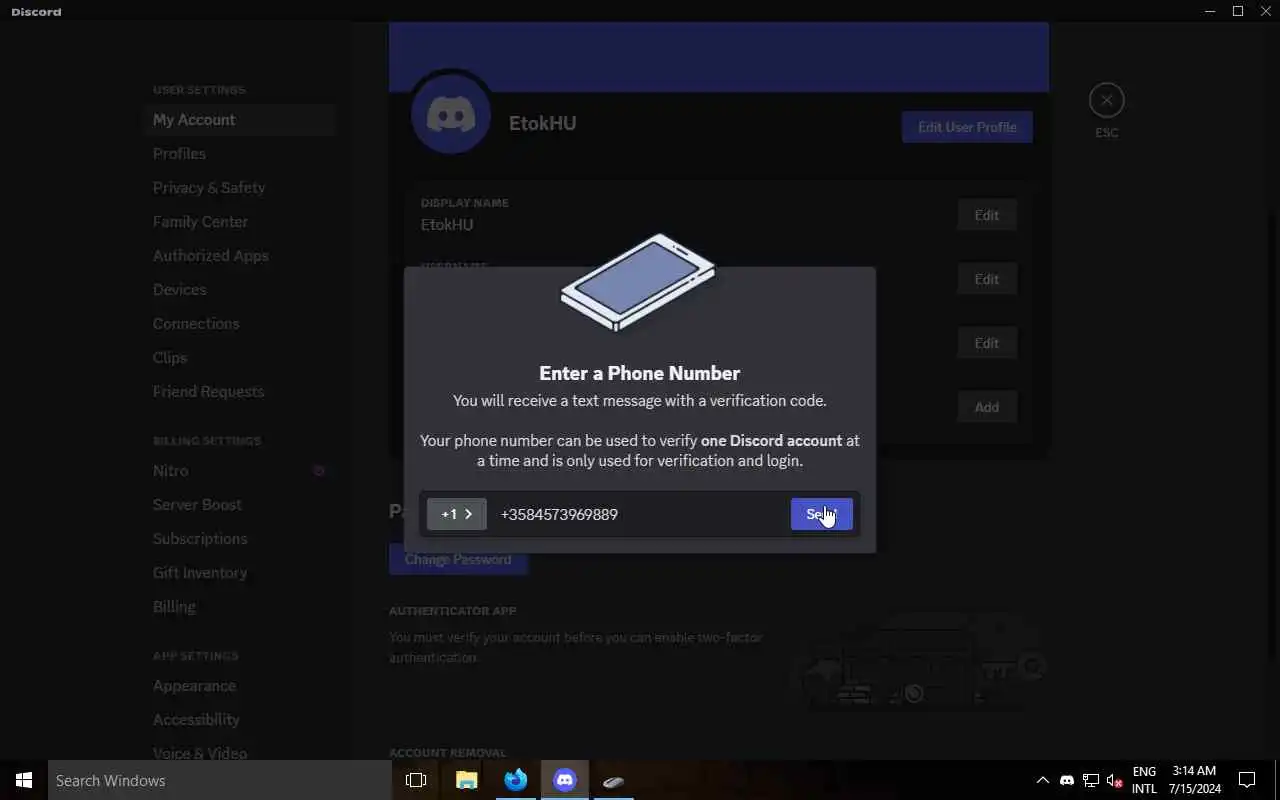Open Subscriptions page

239,538
